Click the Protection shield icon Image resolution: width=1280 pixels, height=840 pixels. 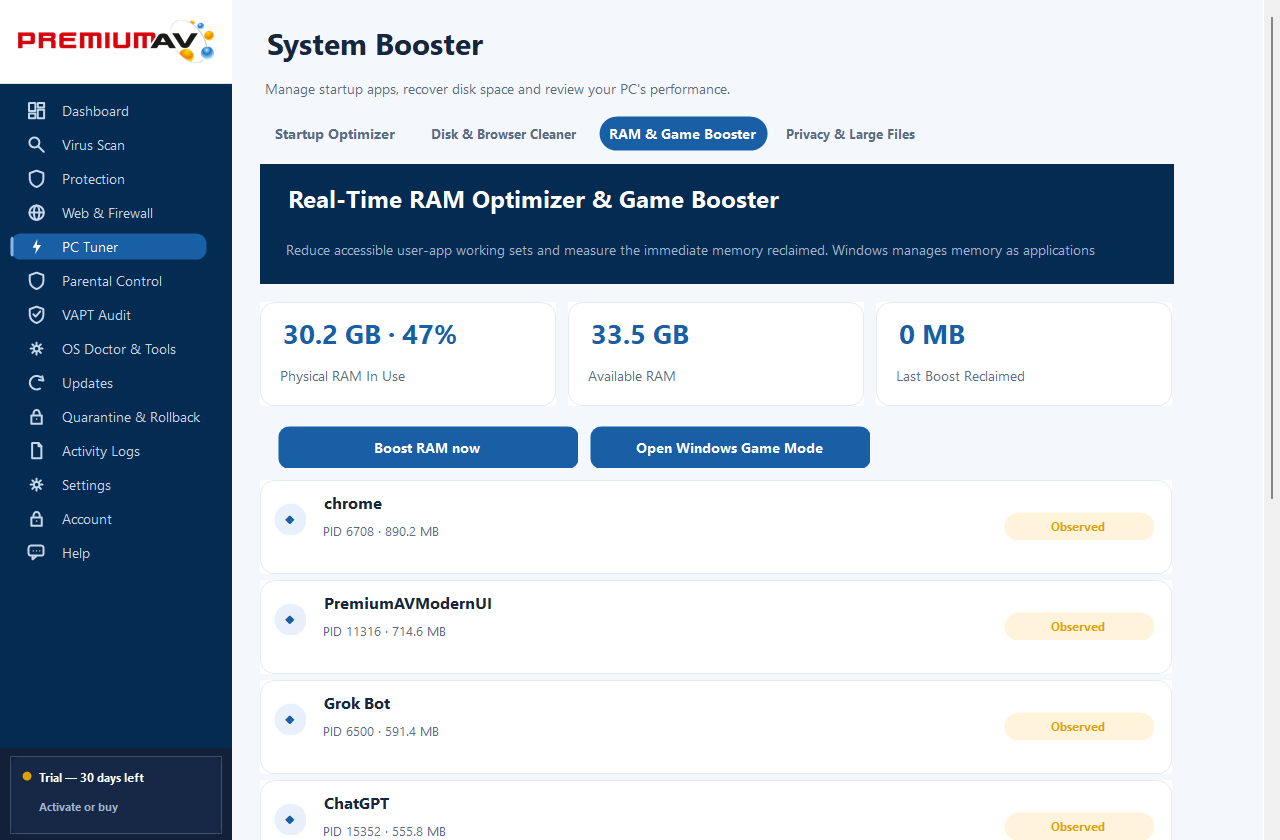coord(37,179)
